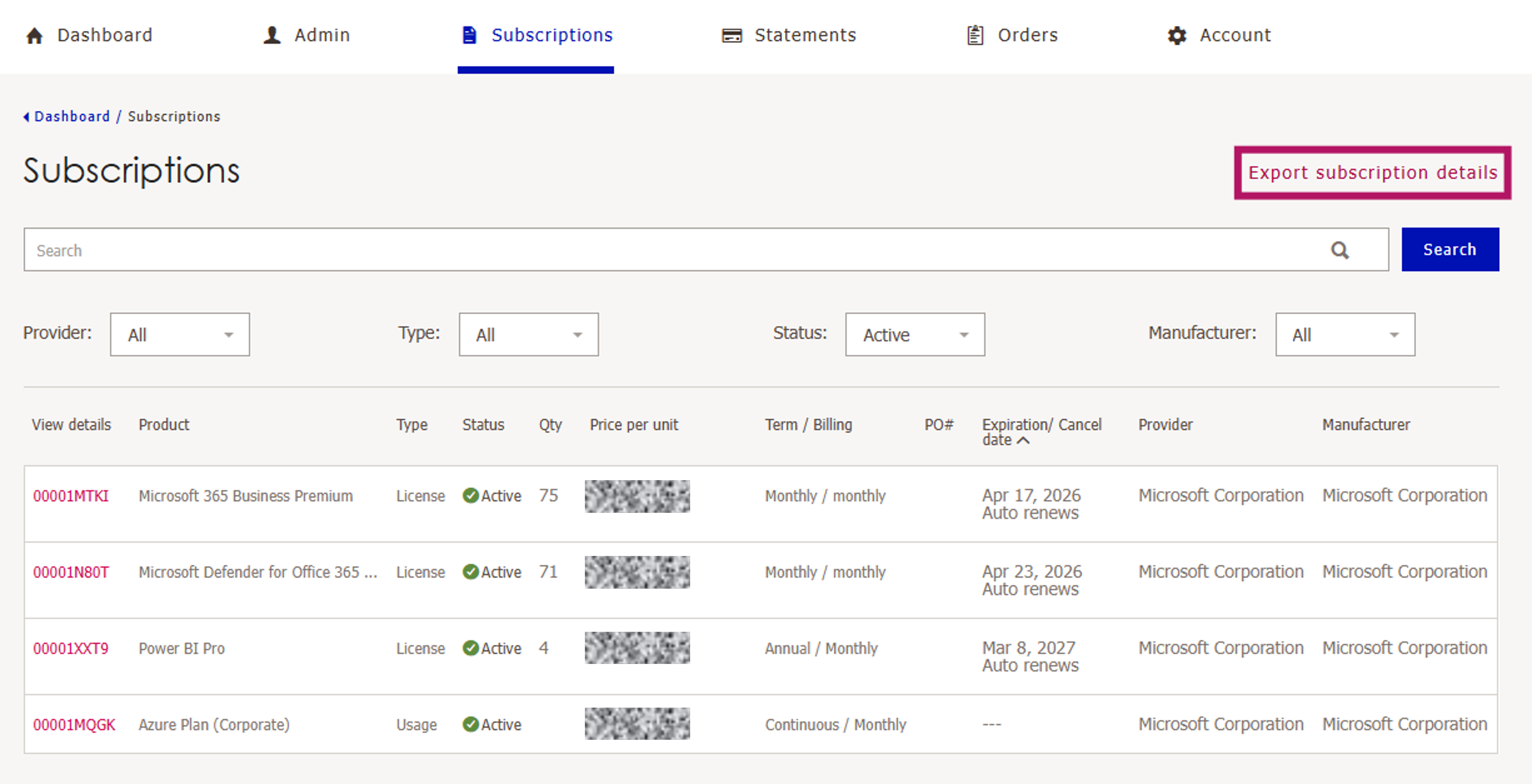This screenshot has height=784, width=1532.
Task: Open subscription 00001MTKI details
Action: [x=71, y=495]
